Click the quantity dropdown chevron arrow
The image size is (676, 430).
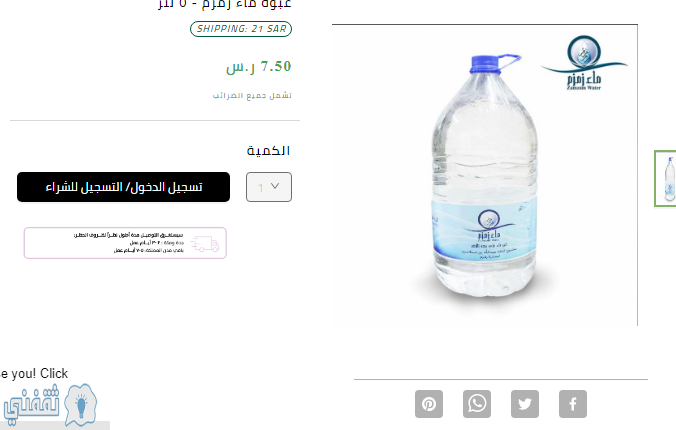tap(275, 186)
